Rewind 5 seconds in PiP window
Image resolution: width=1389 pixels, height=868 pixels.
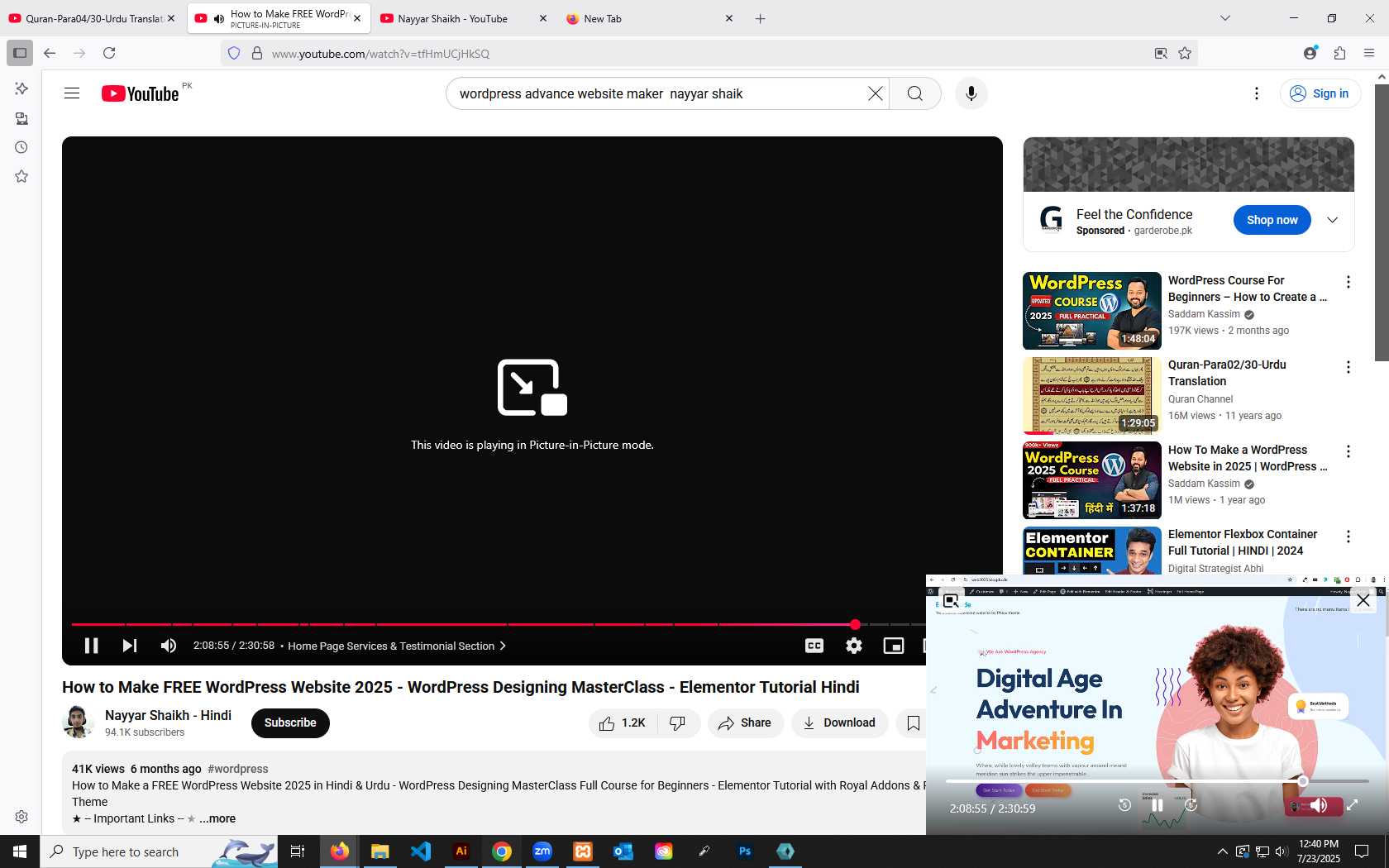click(1124, 805)
